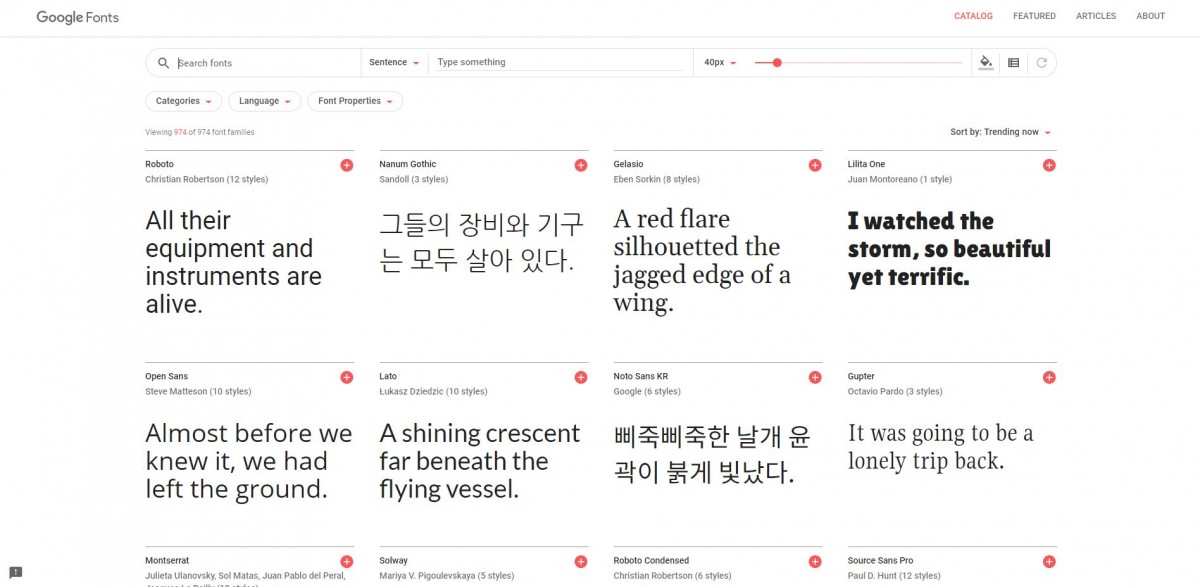The height and width of the screenshot is (587, 1200).
Task: View the Gelasio font details
Action: [x=629, y=164]
